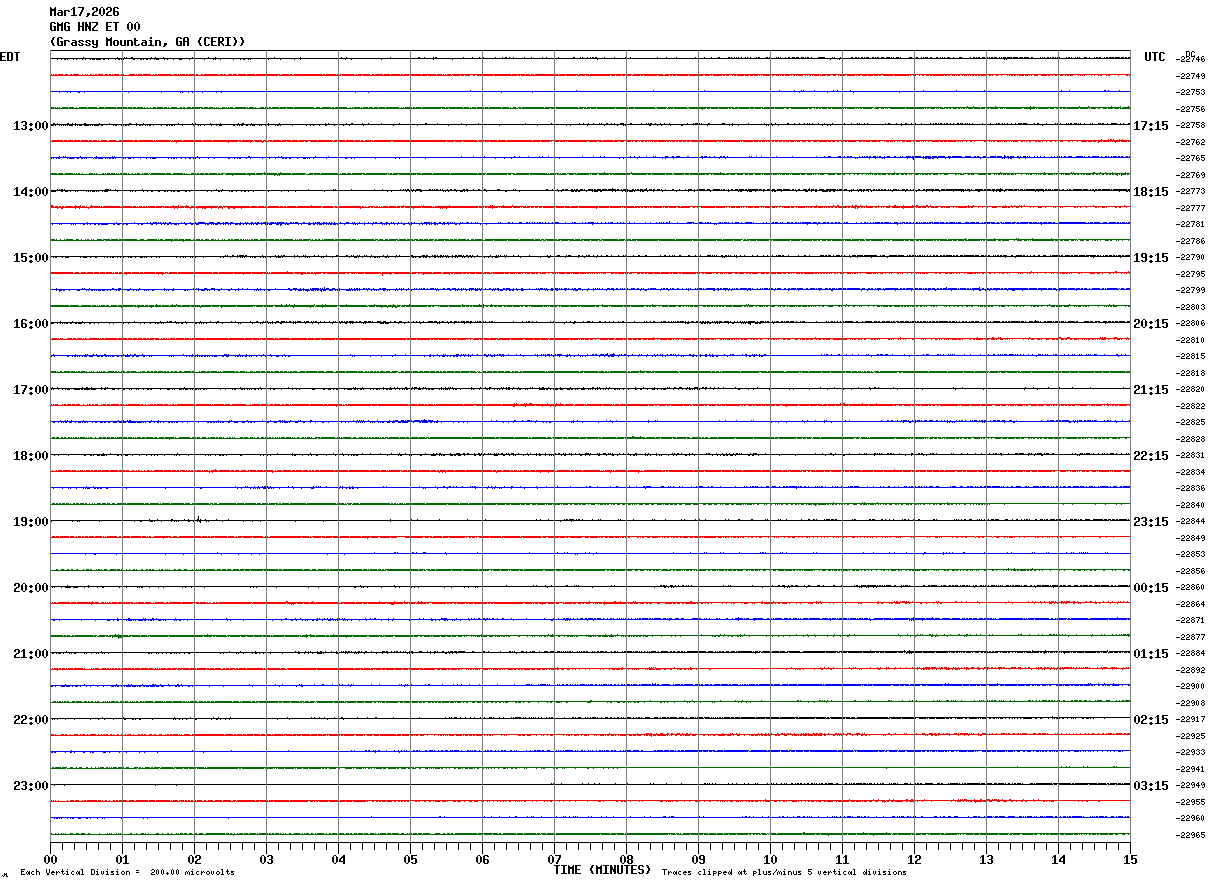
Task: Click minute label '15' on the time axis
Action: 1130,860
